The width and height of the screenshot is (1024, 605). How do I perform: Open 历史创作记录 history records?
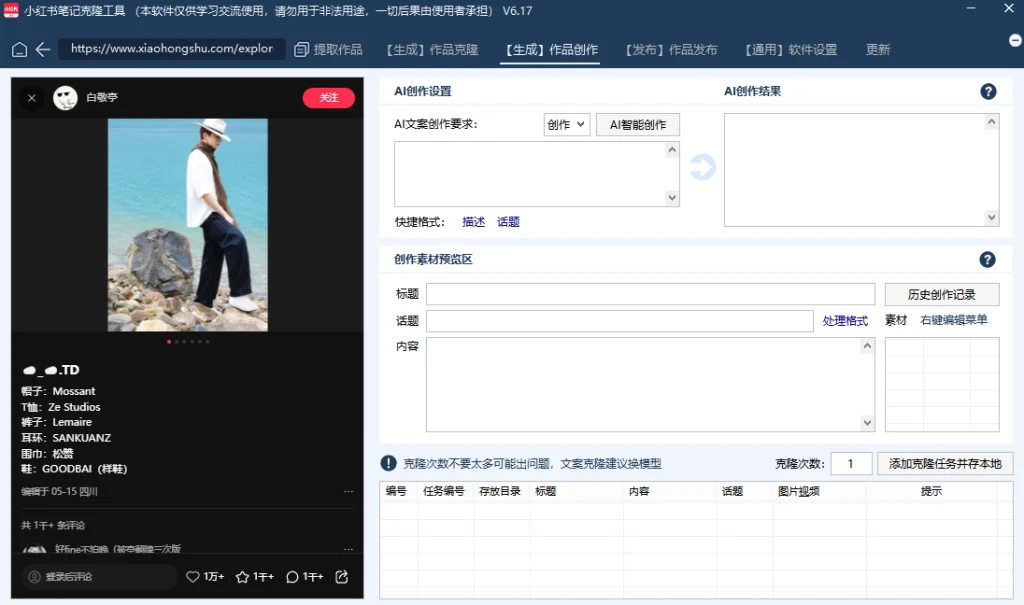tap(942, 295)
